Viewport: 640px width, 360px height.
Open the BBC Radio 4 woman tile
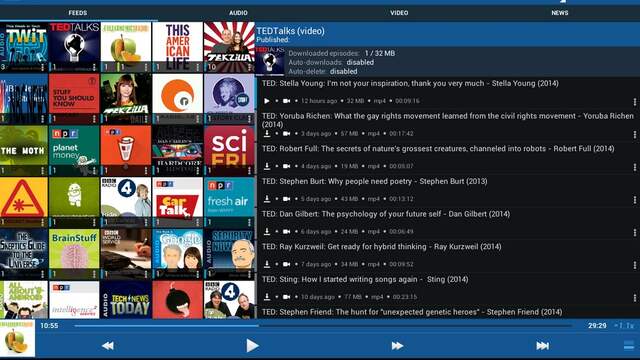126,202
